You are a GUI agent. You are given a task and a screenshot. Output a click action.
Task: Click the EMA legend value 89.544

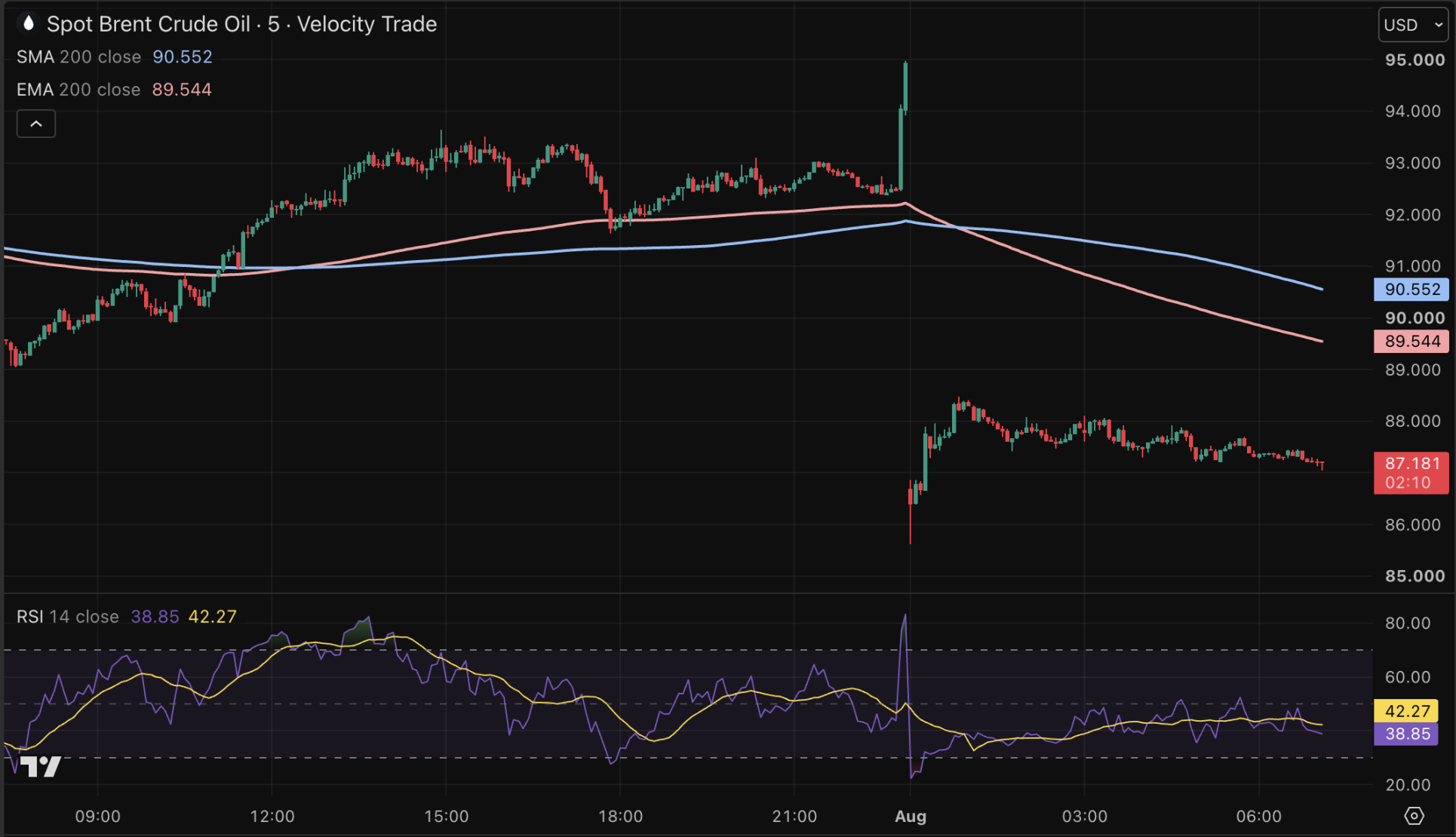pyautogui.click(x=182, y=90)
